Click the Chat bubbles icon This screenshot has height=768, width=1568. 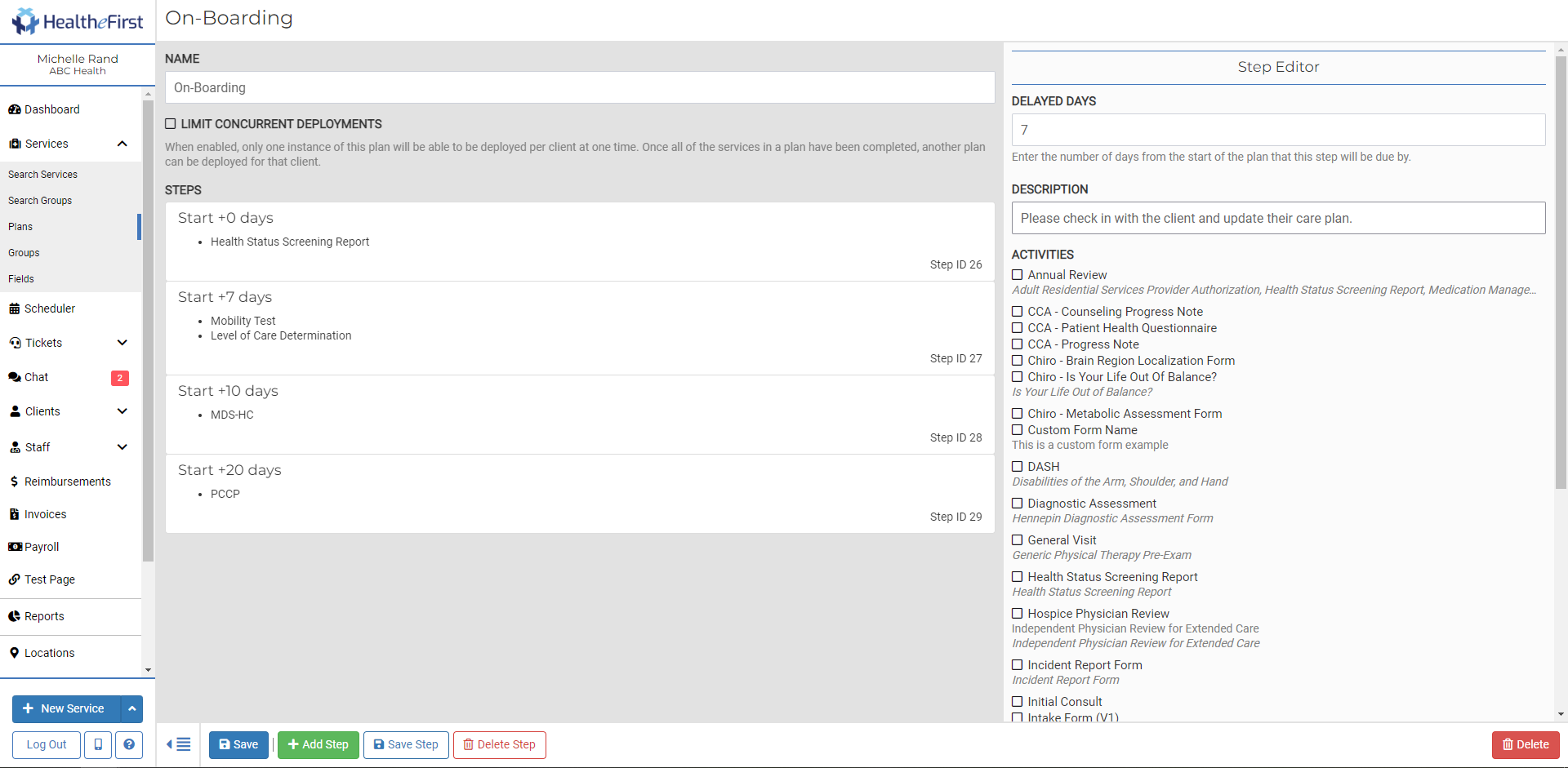(15, 377)
